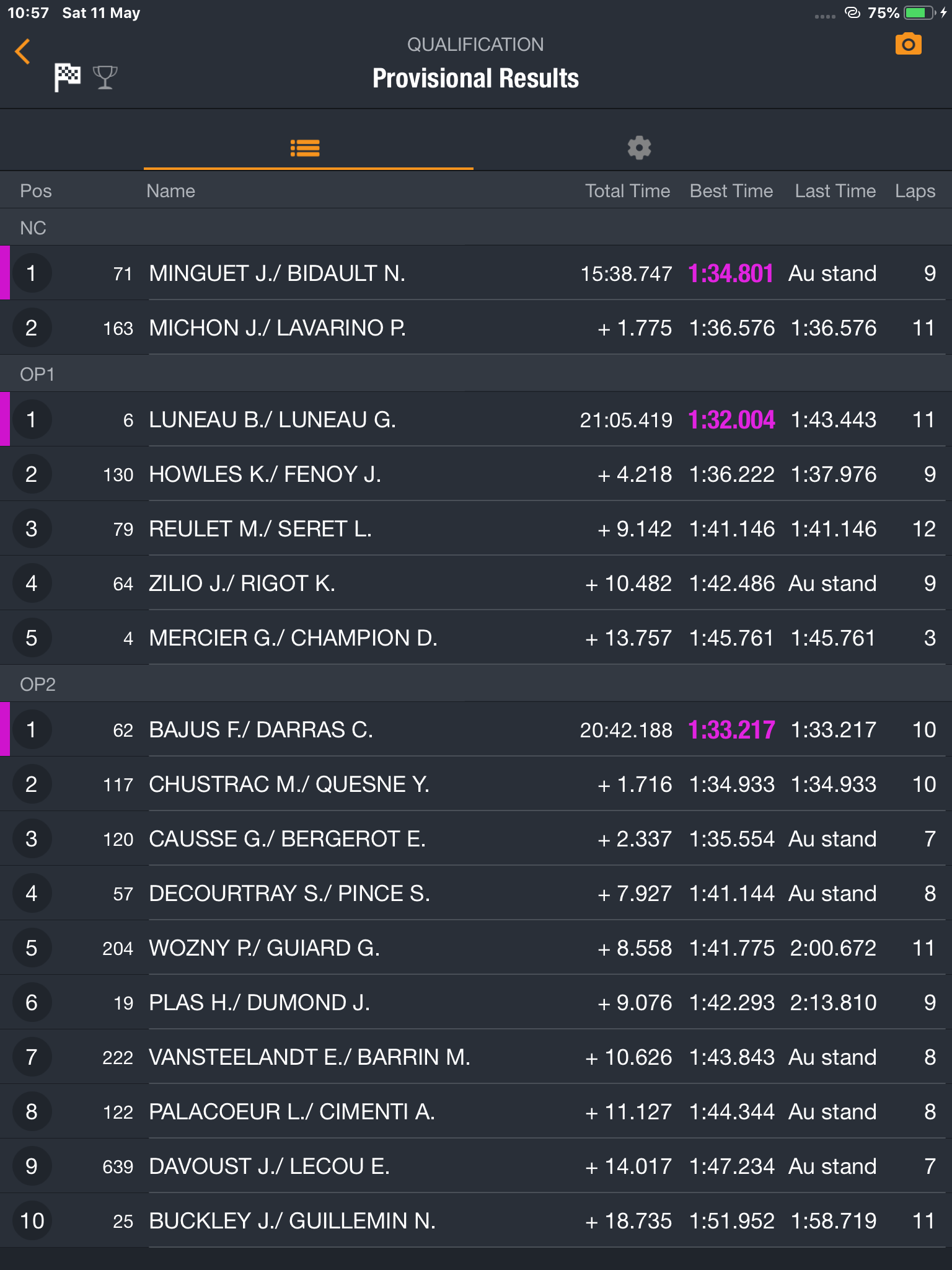Open the trophy standings icon
The image size is (952, 1270).
105,78
